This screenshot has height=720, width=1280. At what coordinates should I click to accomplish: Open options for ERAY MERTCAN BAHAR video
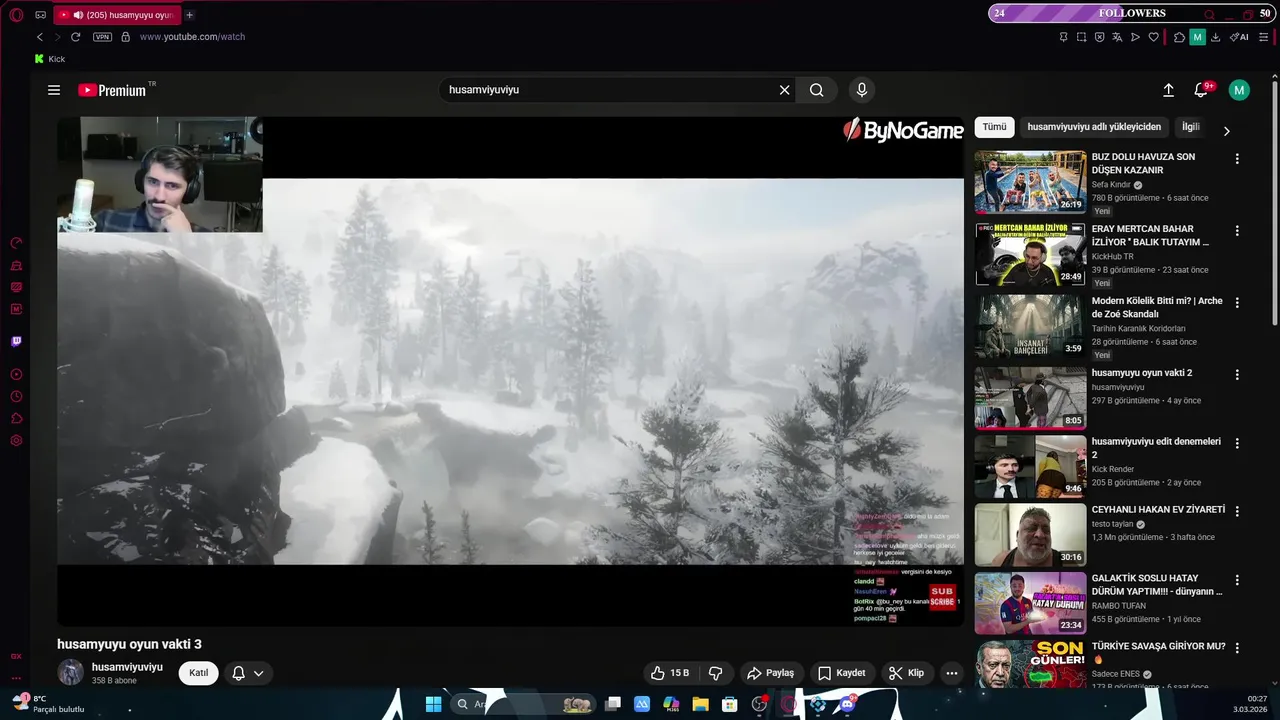(x=1237, y=231)
